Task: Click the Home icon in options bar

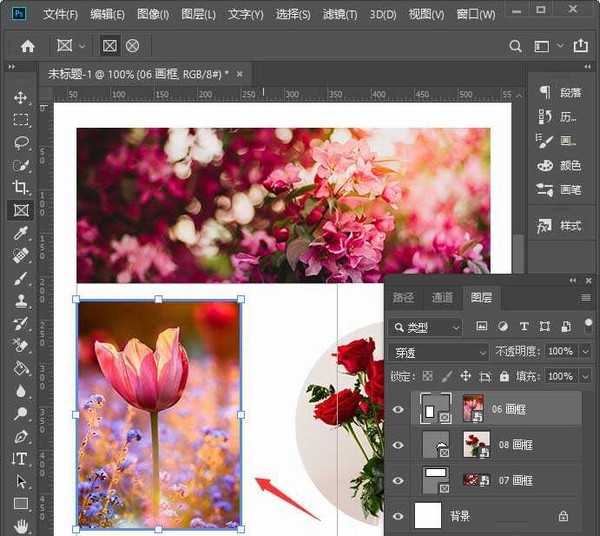Action: [x=28, y=46]
